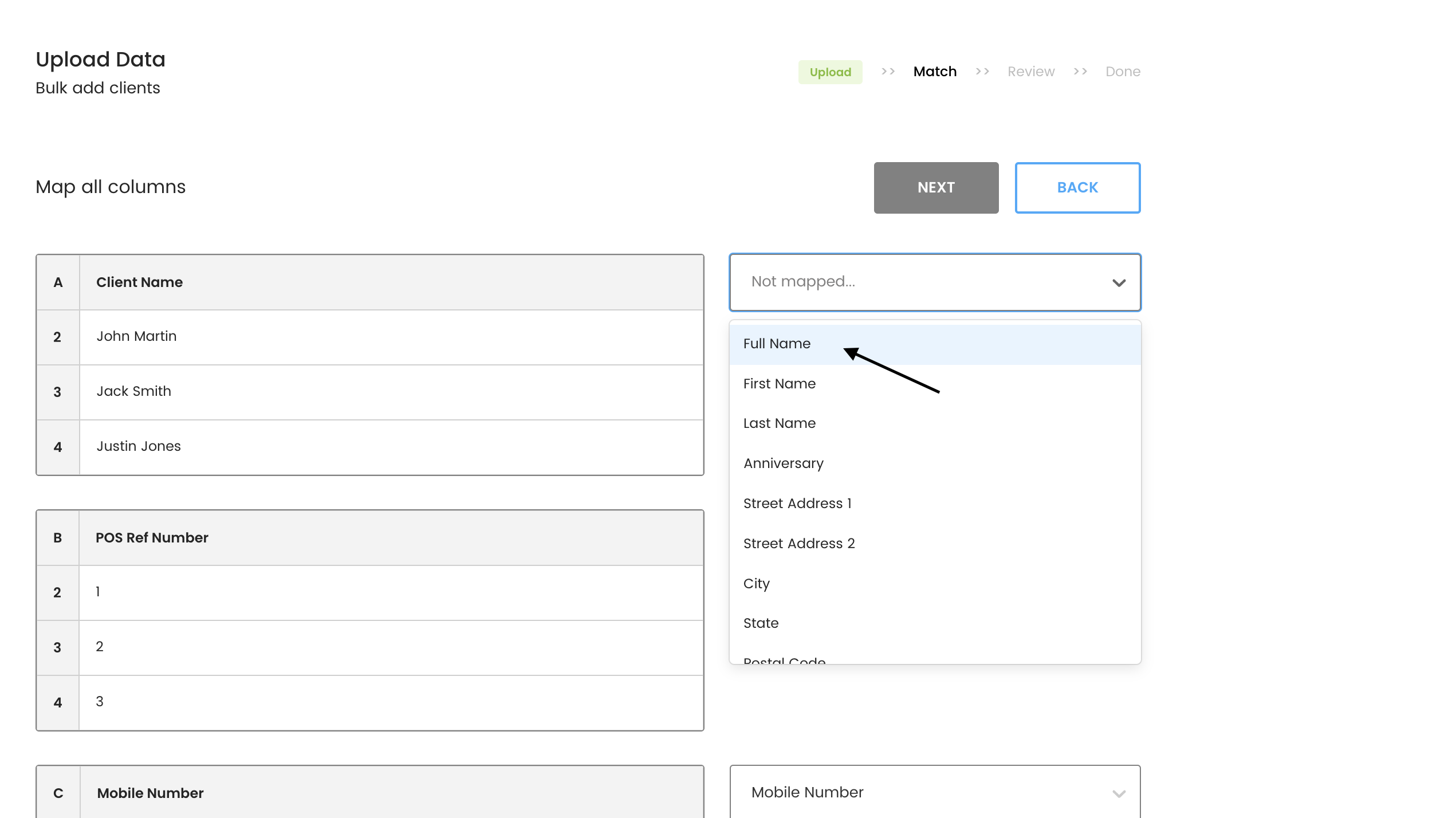The height and width of the screenshot is (818, 1456).
Task: Click chevron arrow of Not mapped dropdown
Action: 1119,282
